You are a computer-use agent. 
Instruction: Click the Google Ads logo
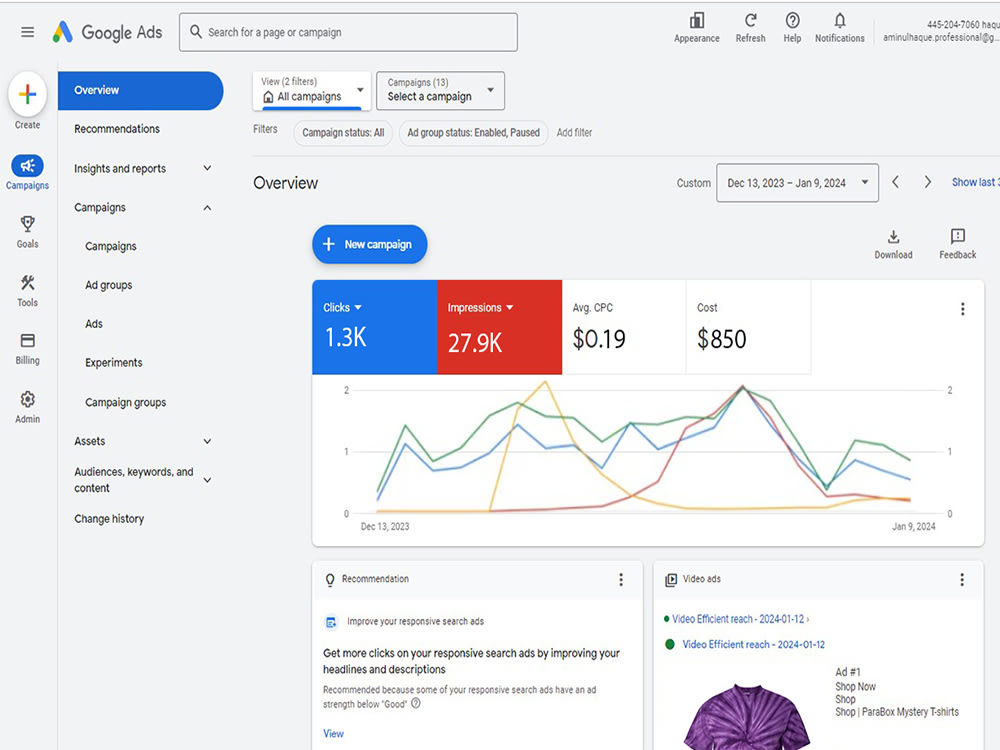(107, 32)
